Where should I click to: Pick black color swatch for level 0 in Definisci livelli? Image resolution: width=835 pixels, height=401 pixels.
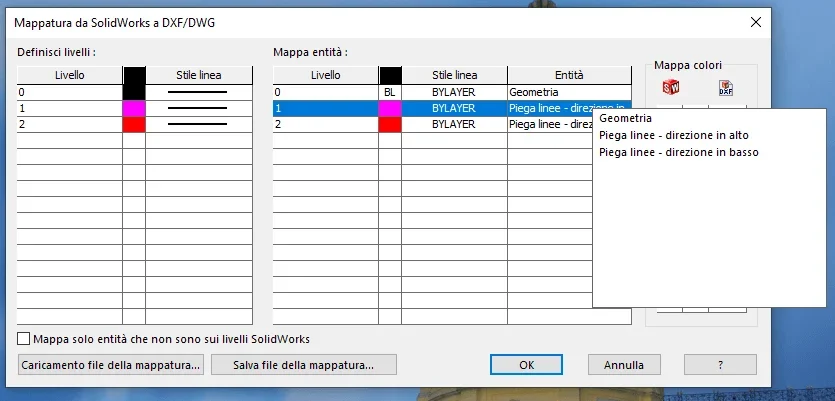tap(134, 92)
